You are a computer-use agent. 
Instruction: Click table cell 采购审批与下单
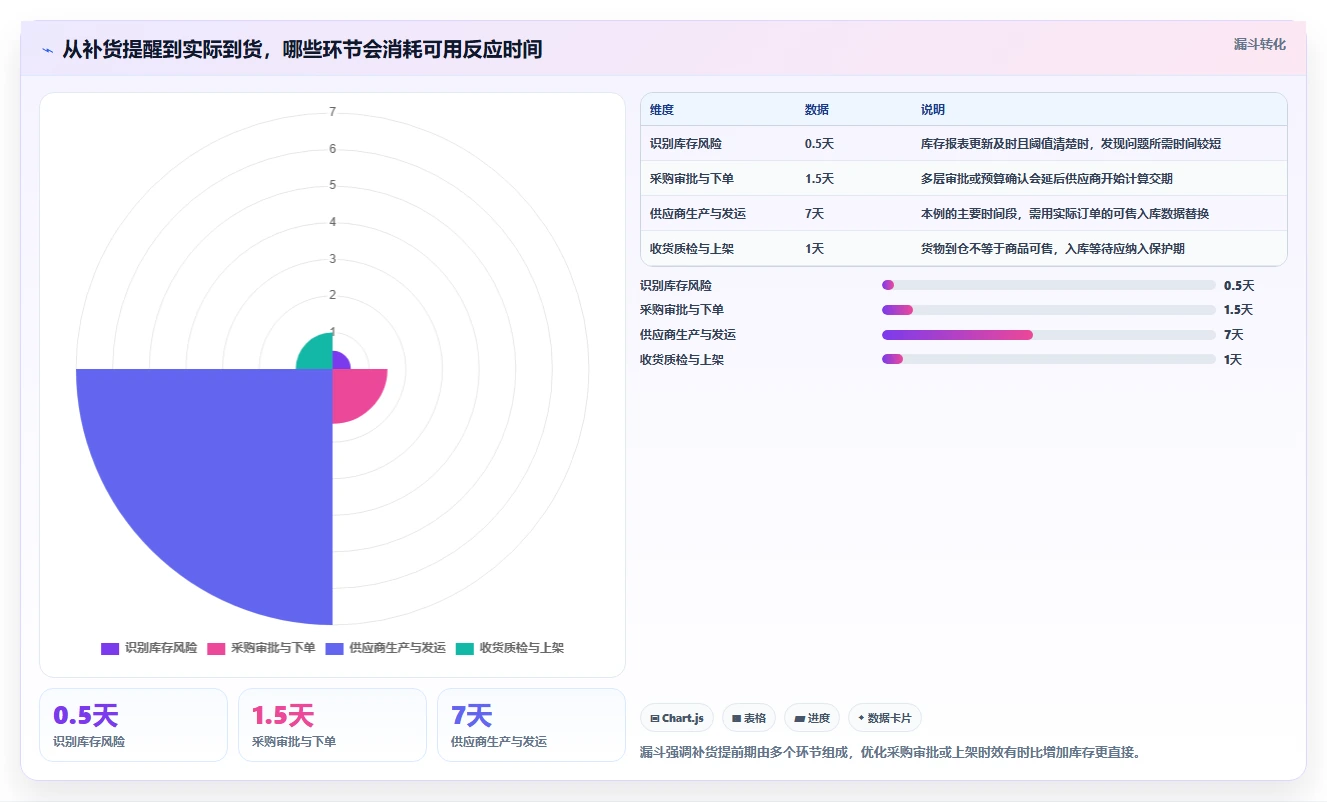pyautogui.click(x=692, y=179)
